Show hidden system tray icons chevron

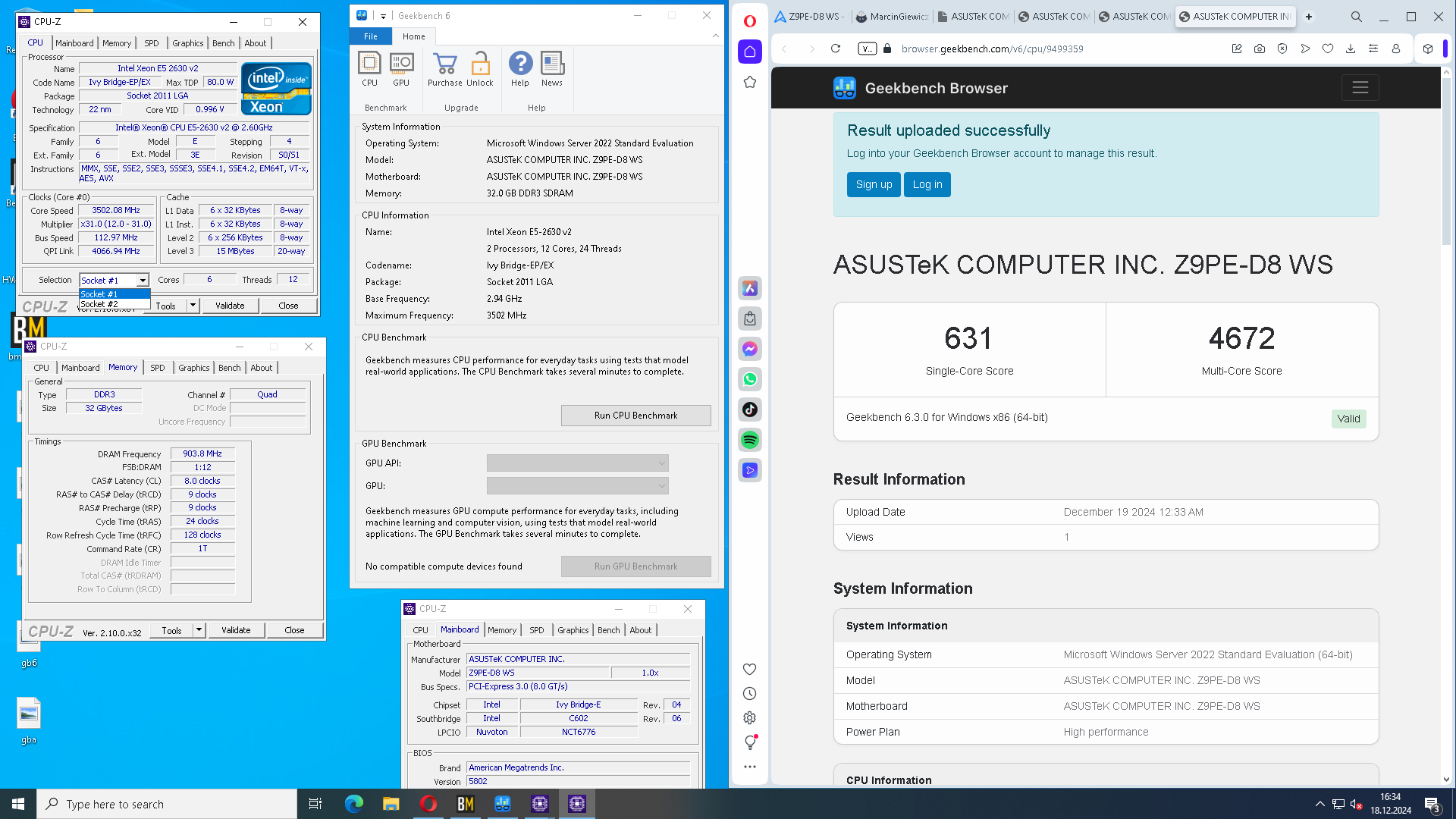pyautogui.click(x=1320, y=804)
